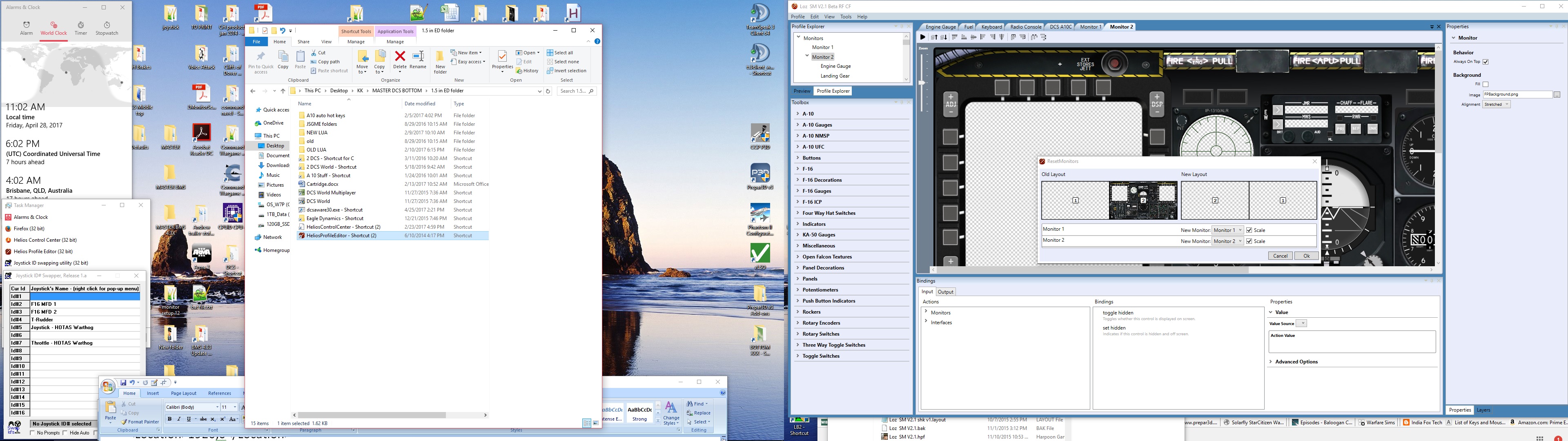Open New Monitor dropdown for Monitor 2

1227,241
